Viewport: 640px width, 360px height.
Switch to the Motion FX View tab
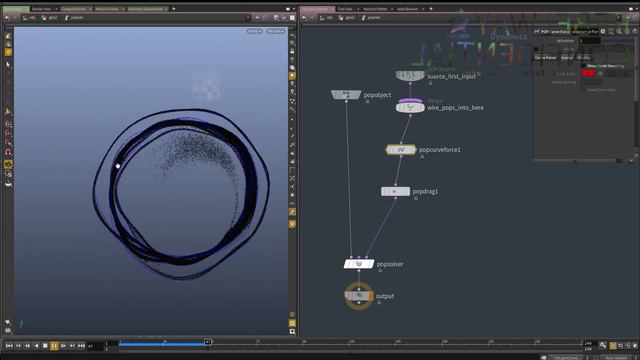107,9
